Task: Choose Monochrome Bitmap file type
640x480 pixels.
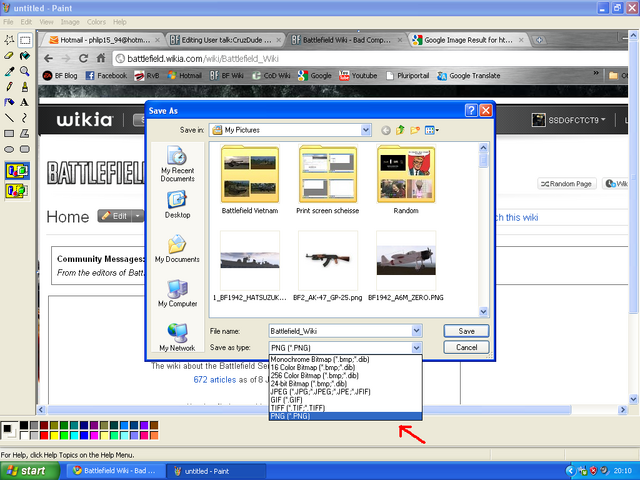Action: coord(345,359)
